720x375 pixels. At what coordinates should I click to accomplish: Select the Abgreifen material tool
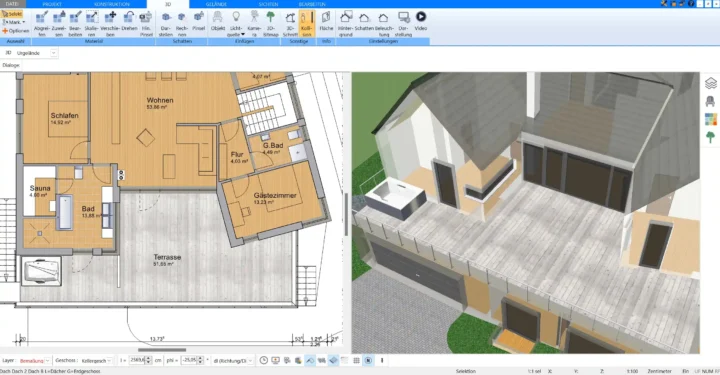[x=42, y=24]
